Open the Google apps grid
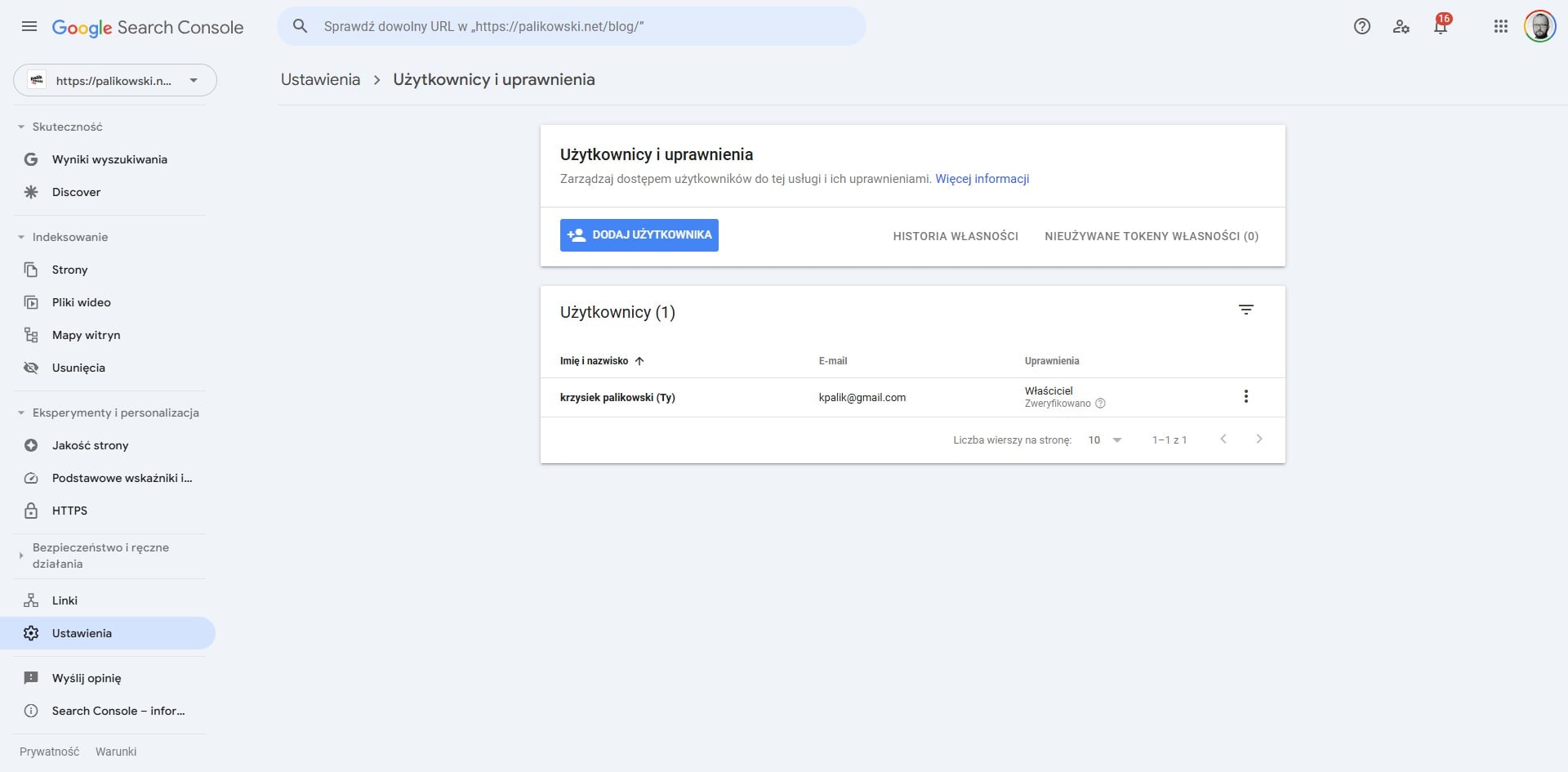Viewport: 1568px width, 772px height. tap(1500, 26)
